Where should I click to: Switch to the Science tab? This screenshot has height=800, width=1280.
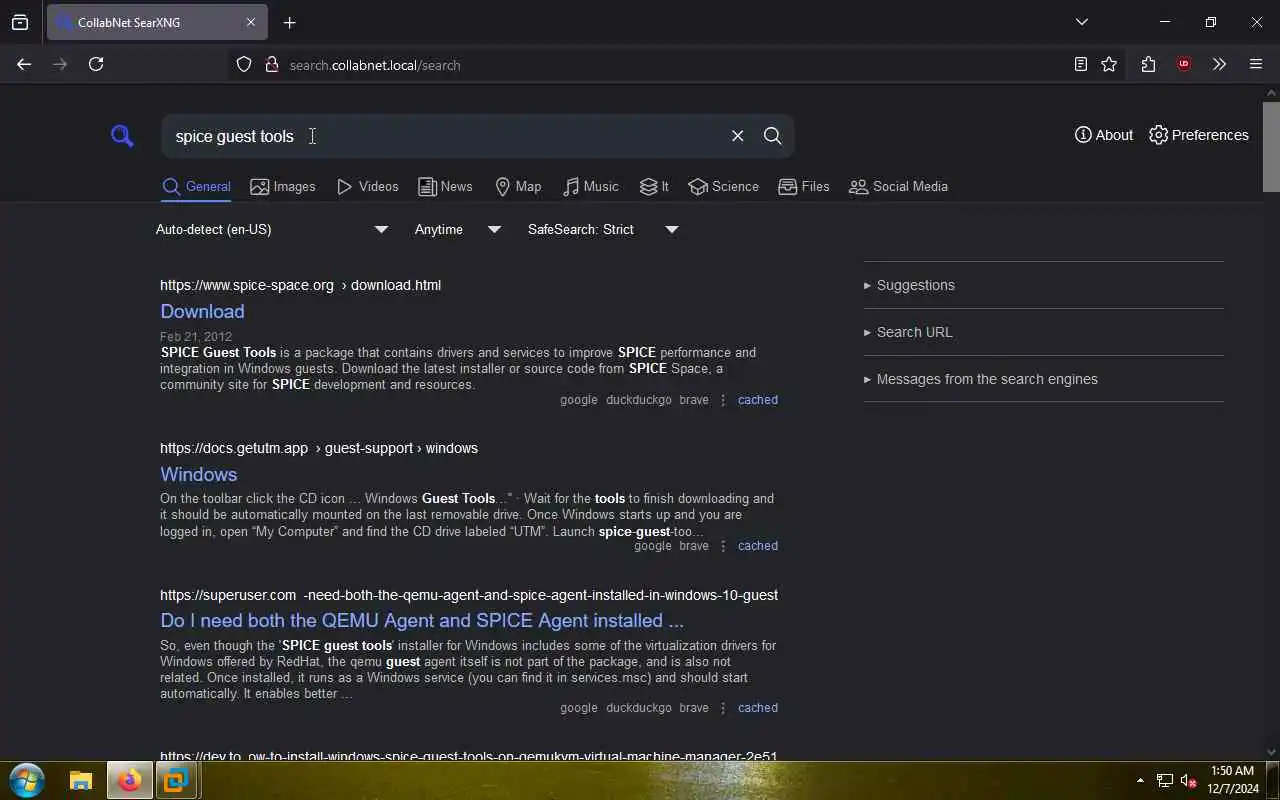pos(723,186)
